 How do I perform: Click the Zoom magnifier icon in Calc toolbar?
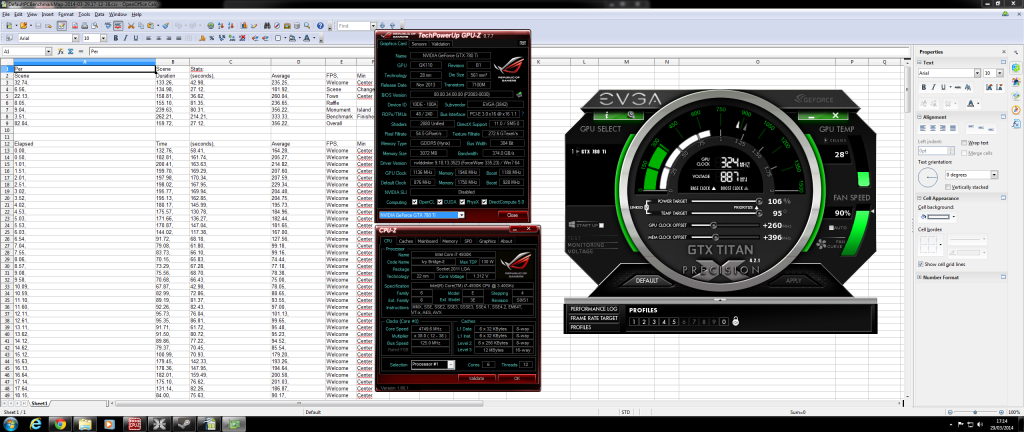307,25
